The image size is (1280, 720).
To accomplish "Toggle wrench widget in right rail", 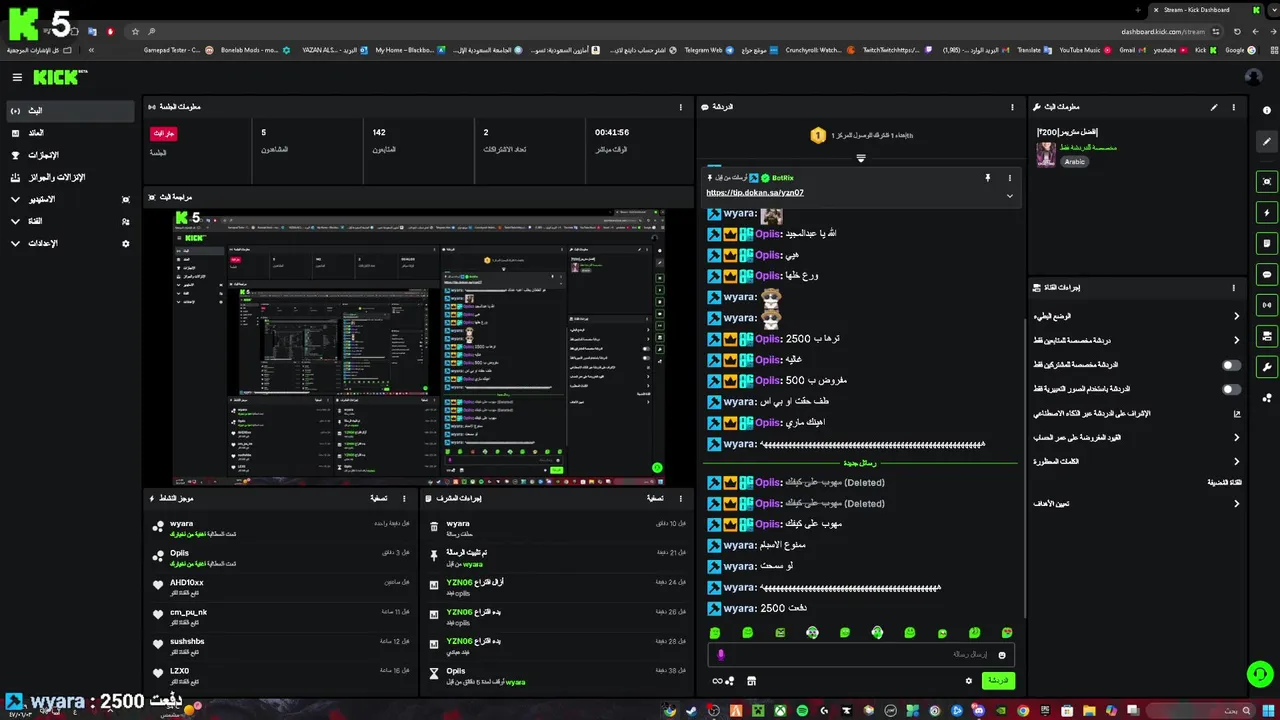I will pyautogui.click(x=1267, y=367).
